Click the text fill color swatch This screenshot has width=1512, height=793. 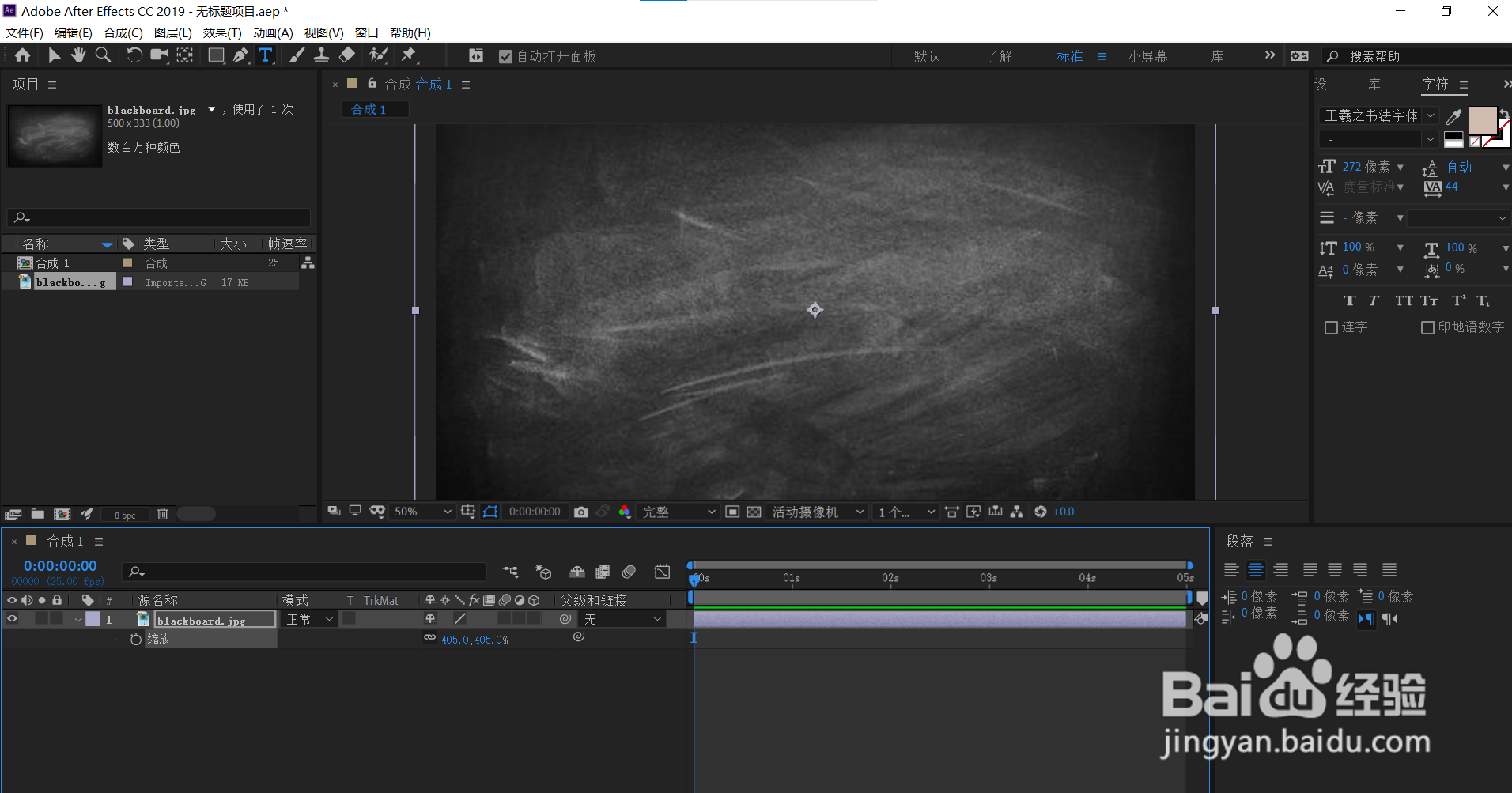1482,120
